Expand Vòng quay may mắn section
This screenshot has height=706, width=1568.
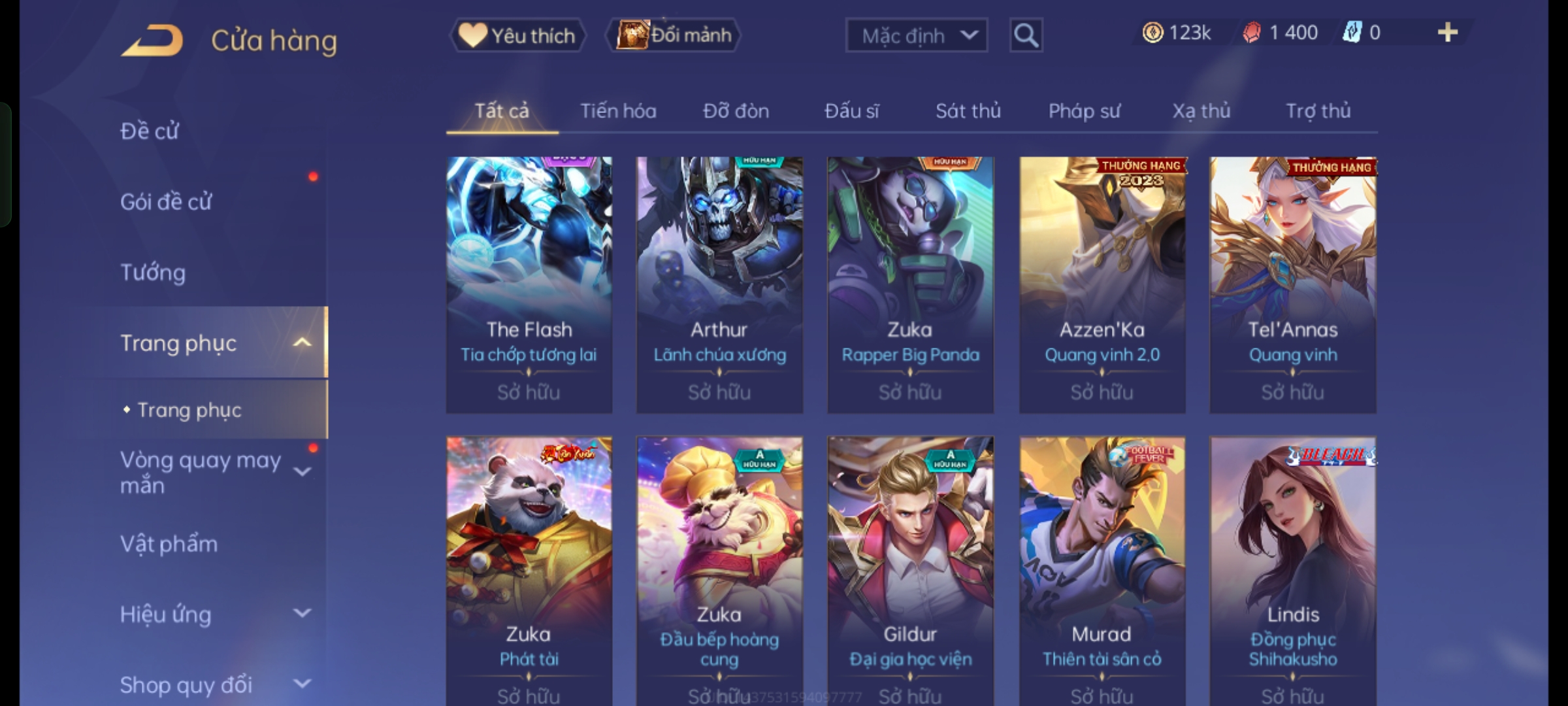point(302,471)
